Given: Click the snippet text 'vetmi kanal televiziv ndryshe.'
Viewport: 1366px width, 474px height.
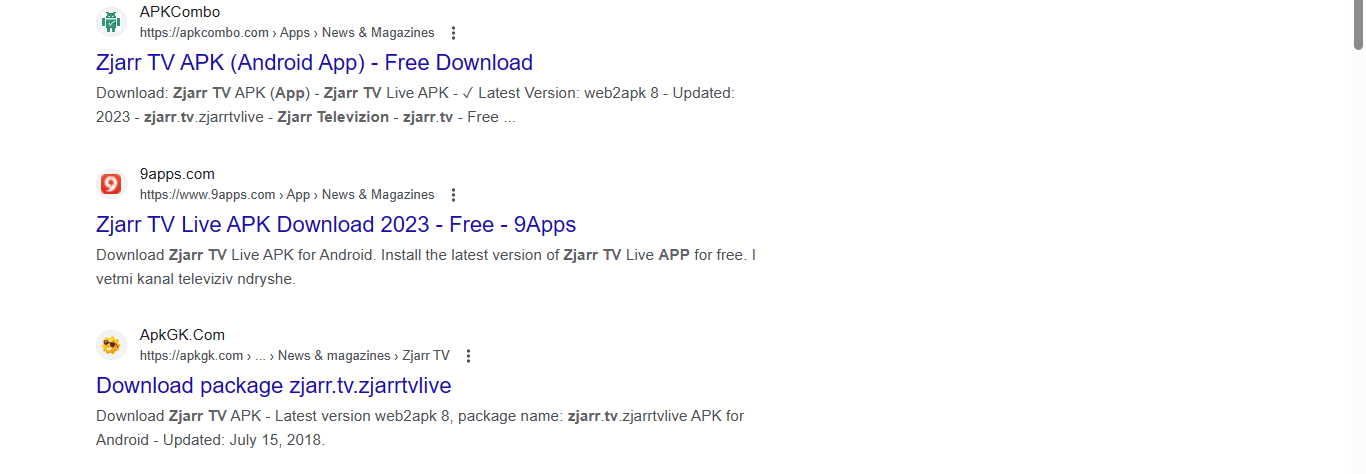Looking at the screenshot, I should (x=196, y=279).
